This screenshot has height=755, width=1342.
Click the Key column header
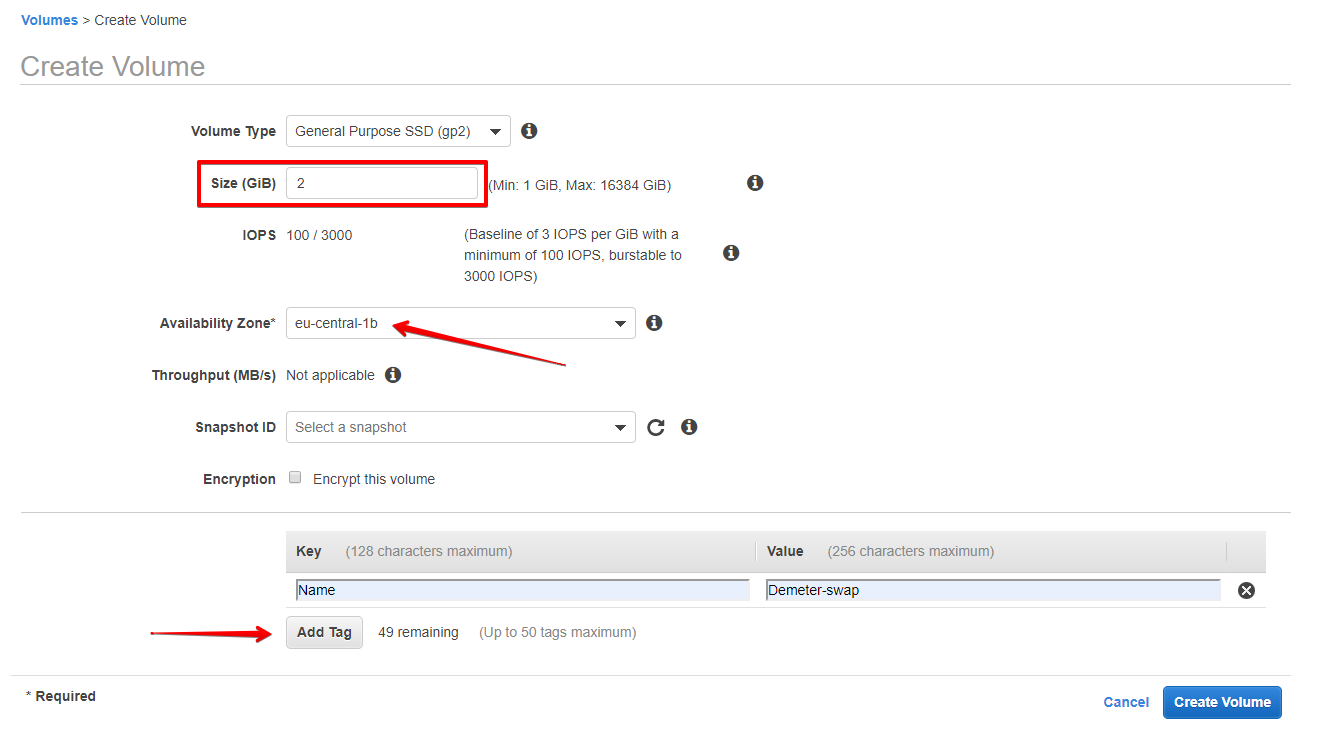pyautogui.click(x=309, y=551)
